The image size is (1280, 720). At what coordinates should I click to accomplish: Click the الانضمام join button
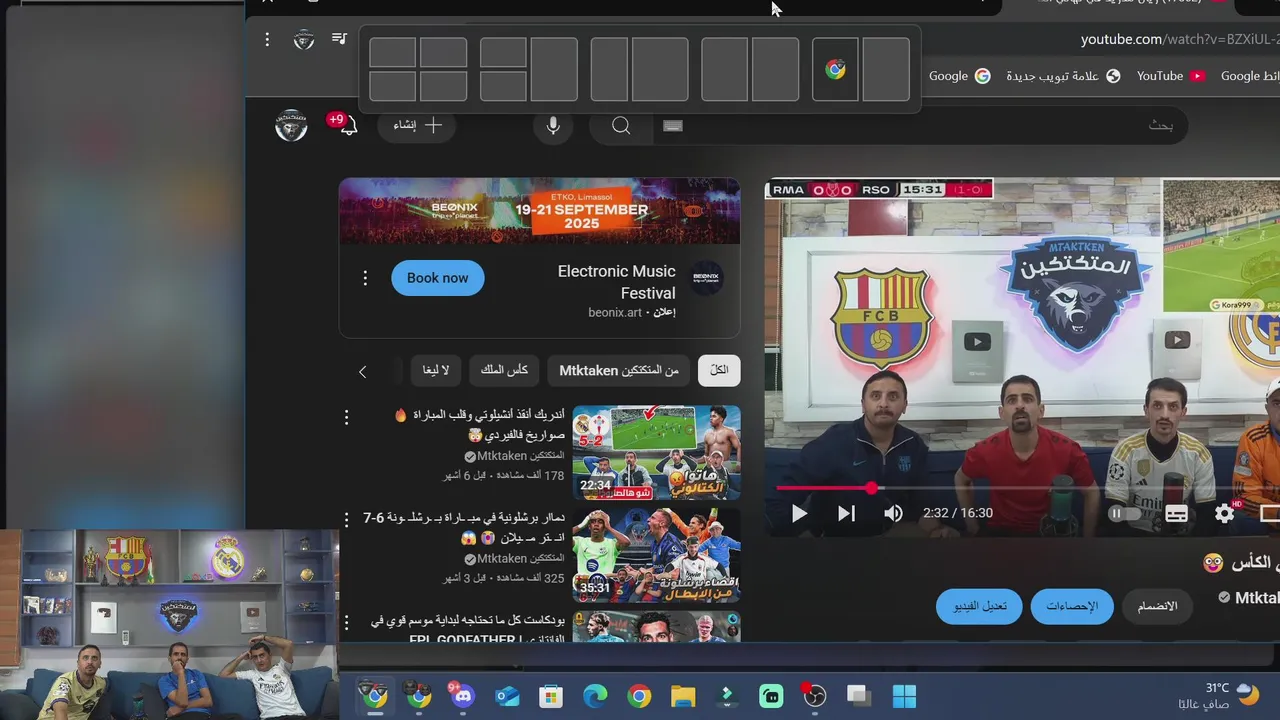point(1157,606)
